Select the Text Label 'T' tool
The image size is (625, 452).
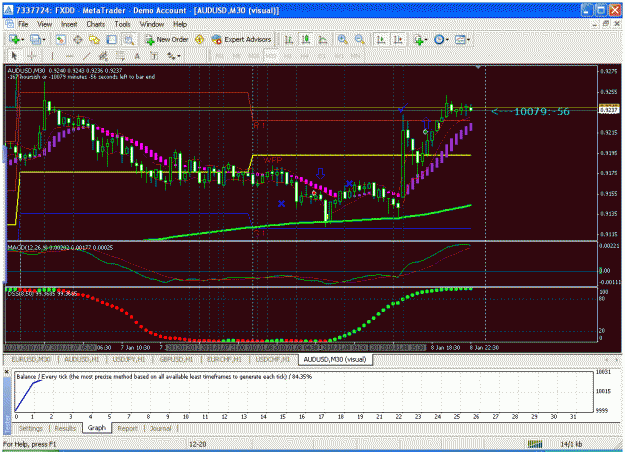(154, 56)
